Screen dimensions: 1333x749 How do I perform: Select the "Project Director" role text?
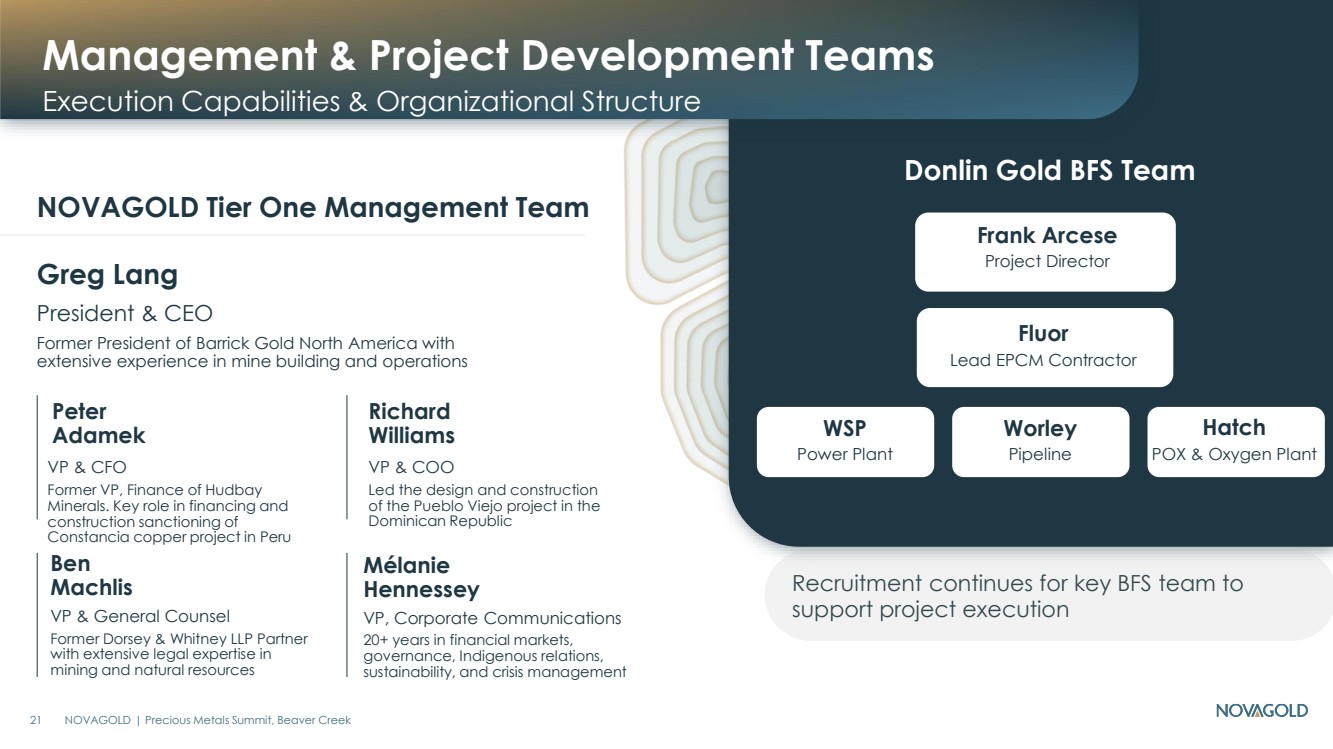1047,261
